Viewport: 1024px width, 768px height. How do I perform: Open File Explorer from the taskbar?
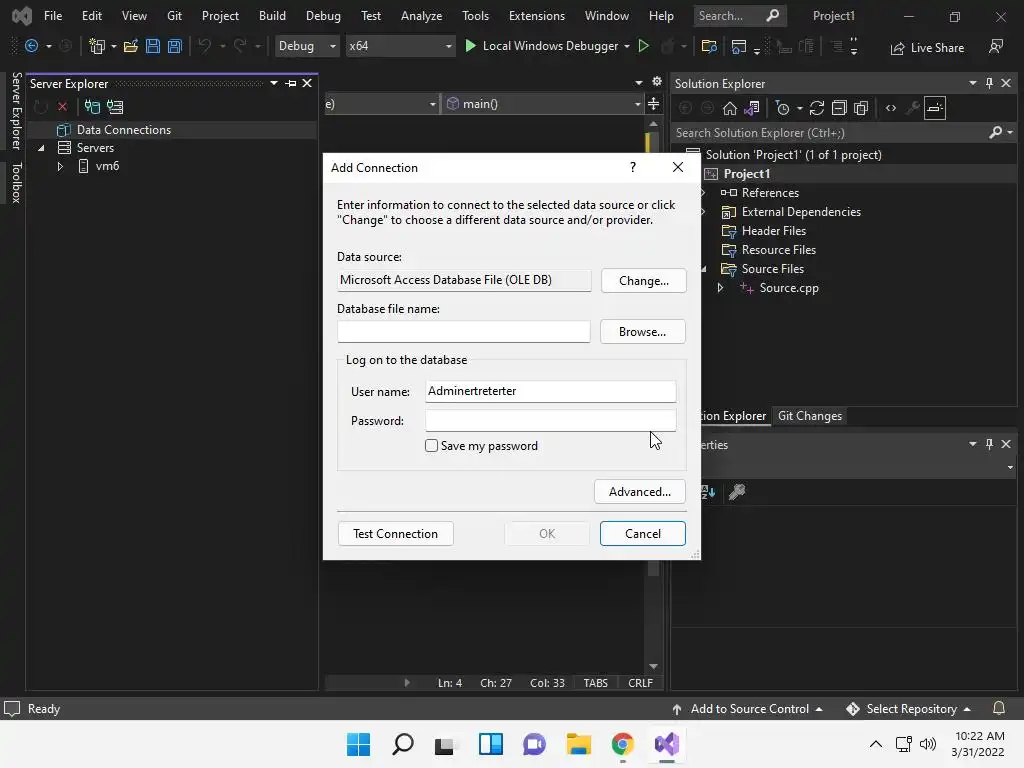click(x=579, y=744)
